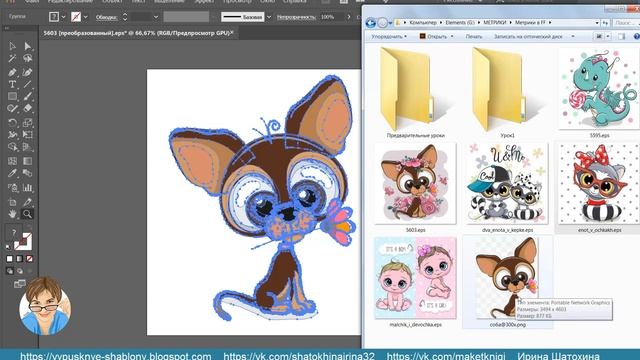Viewport: 640px width, 360px height.
Task: Switch to 5603 [преобразованный].eps document tab
Action: tap(138, 33)
